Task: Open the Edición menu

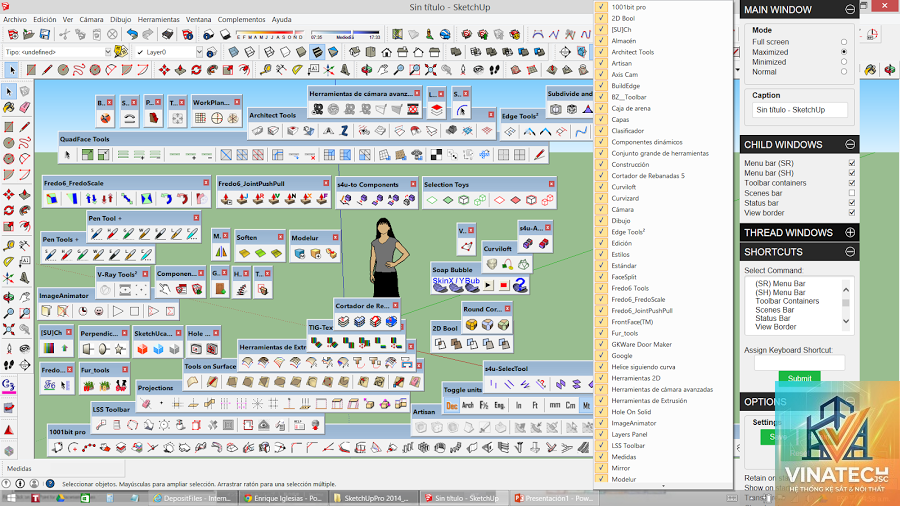Action: (45, 20)
